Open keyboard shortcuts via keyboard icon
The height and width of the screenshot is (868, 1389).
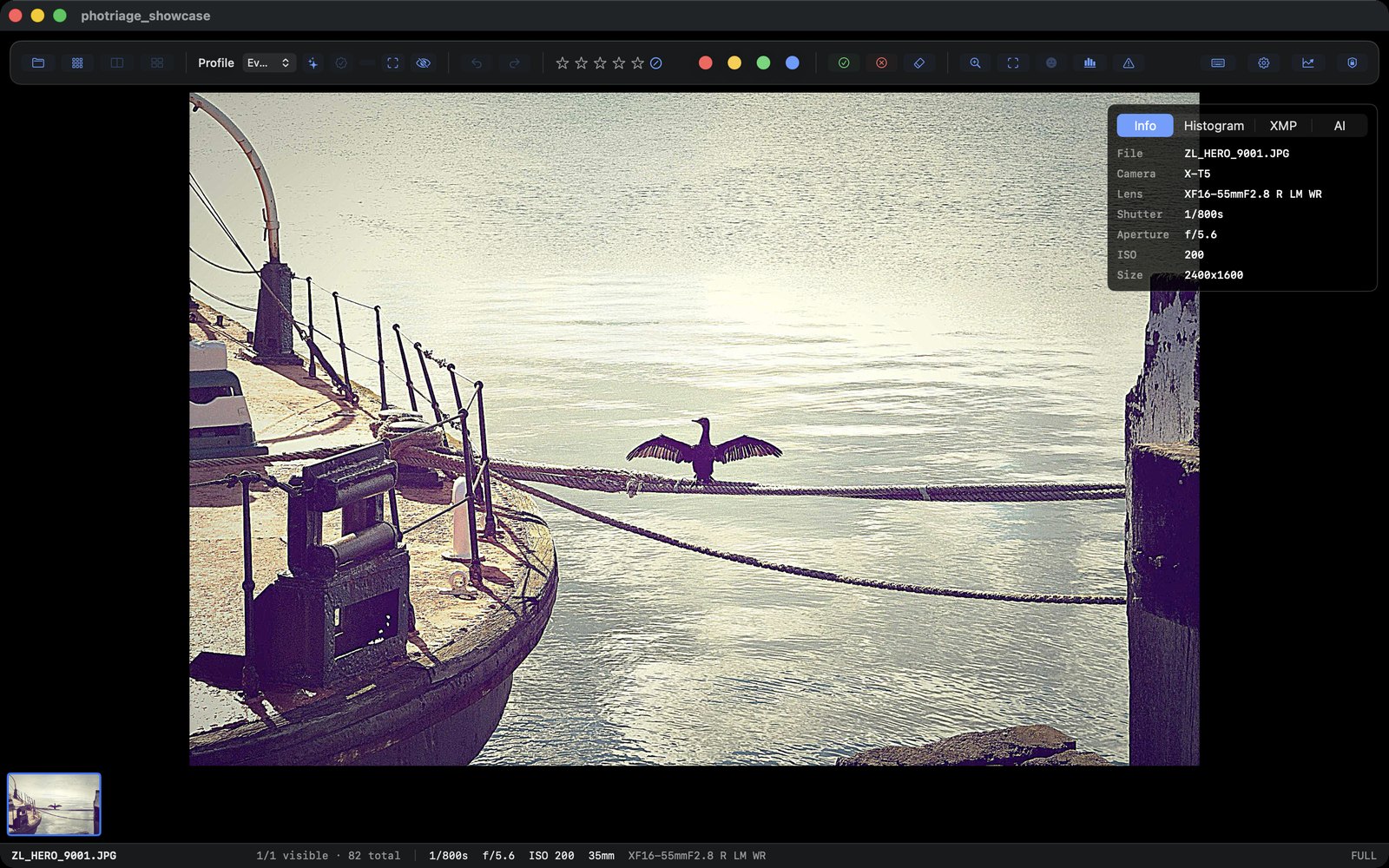[x=1218, y=62]
